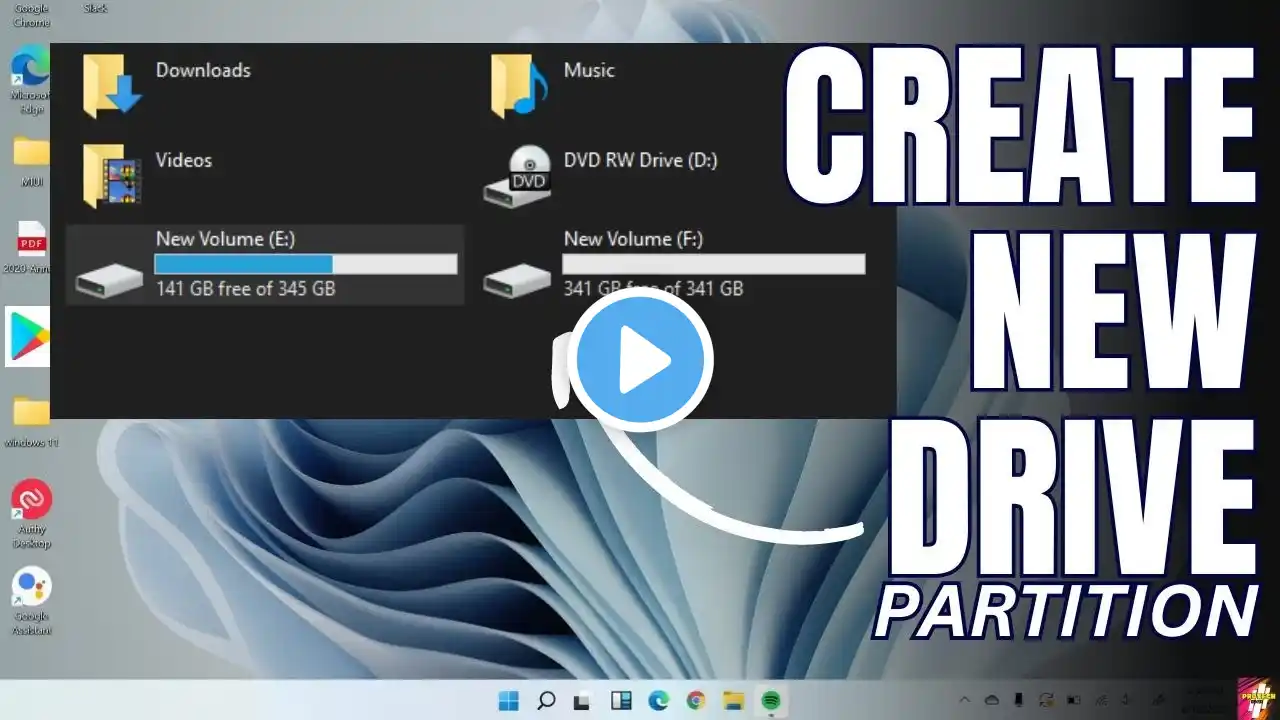Click the "New Volume (F:)" drive name
Screen dimensions: 1280x720
pyautogui.click(x=634, y=239)
